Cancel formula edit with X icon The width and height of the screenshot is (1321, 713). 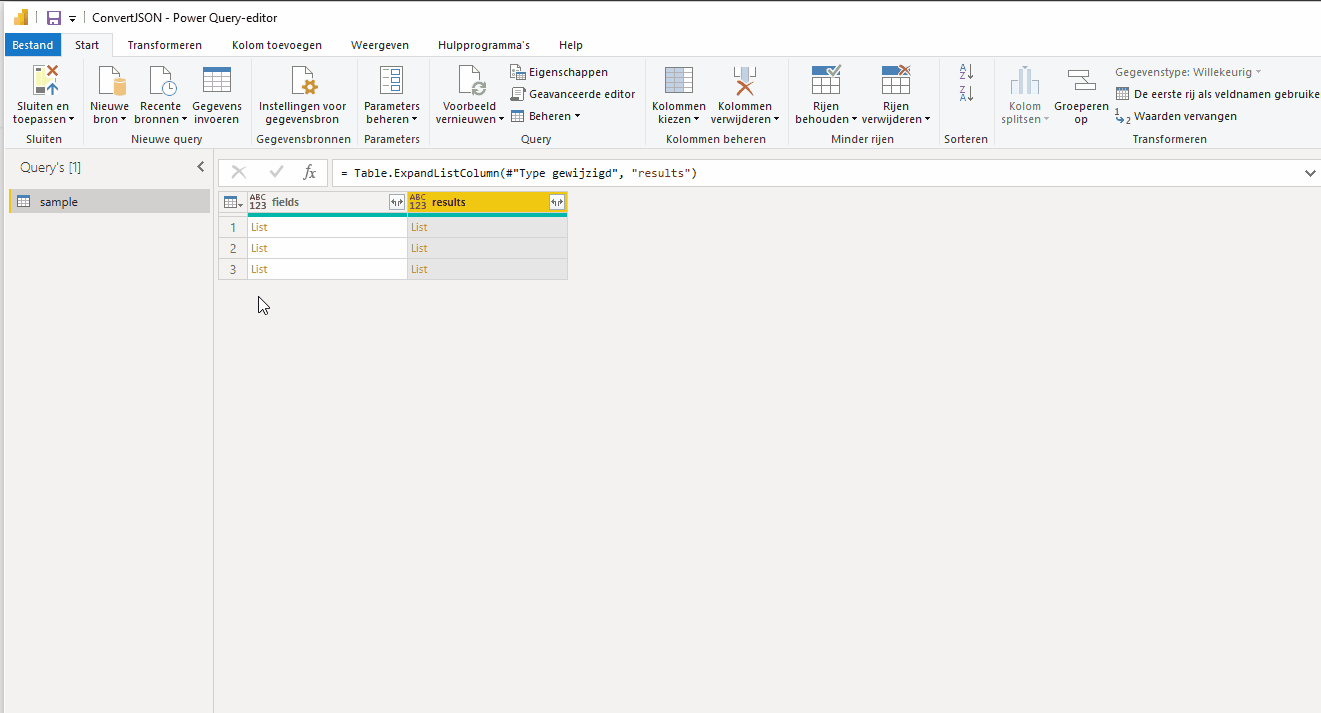coord(238,172)
